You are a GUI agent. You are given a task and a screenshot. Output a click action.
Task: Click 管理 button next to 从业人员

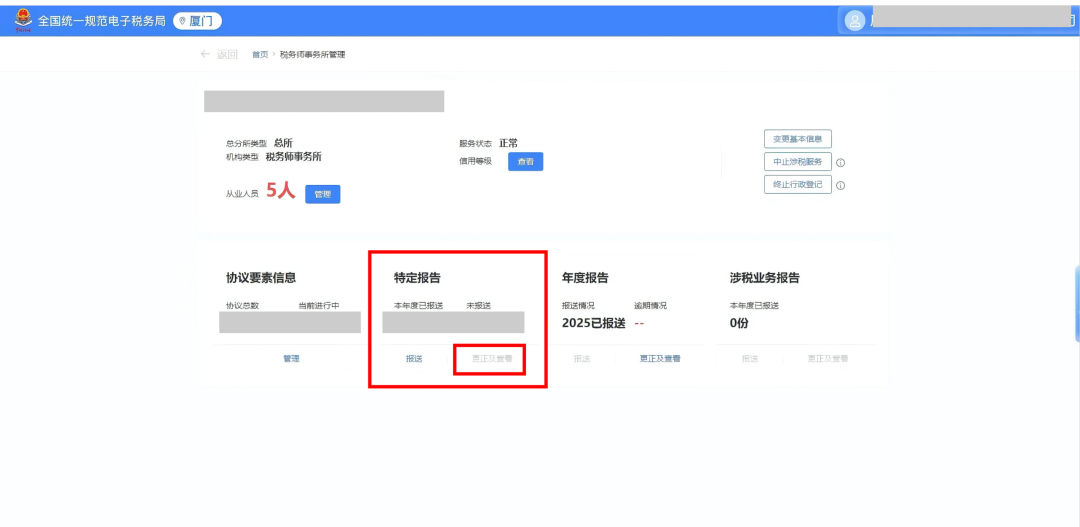click(x=322, y=194)
